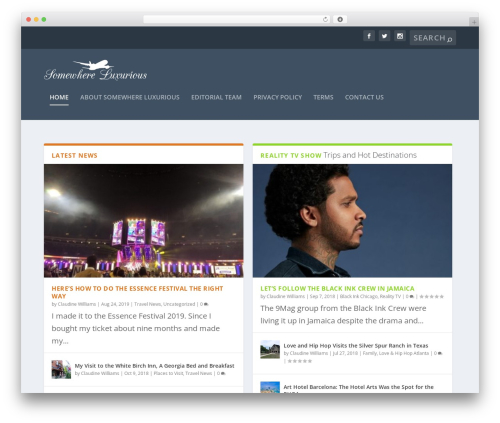
Task: Open the Essence Festival concert image
Action: [x=144, y=221]
